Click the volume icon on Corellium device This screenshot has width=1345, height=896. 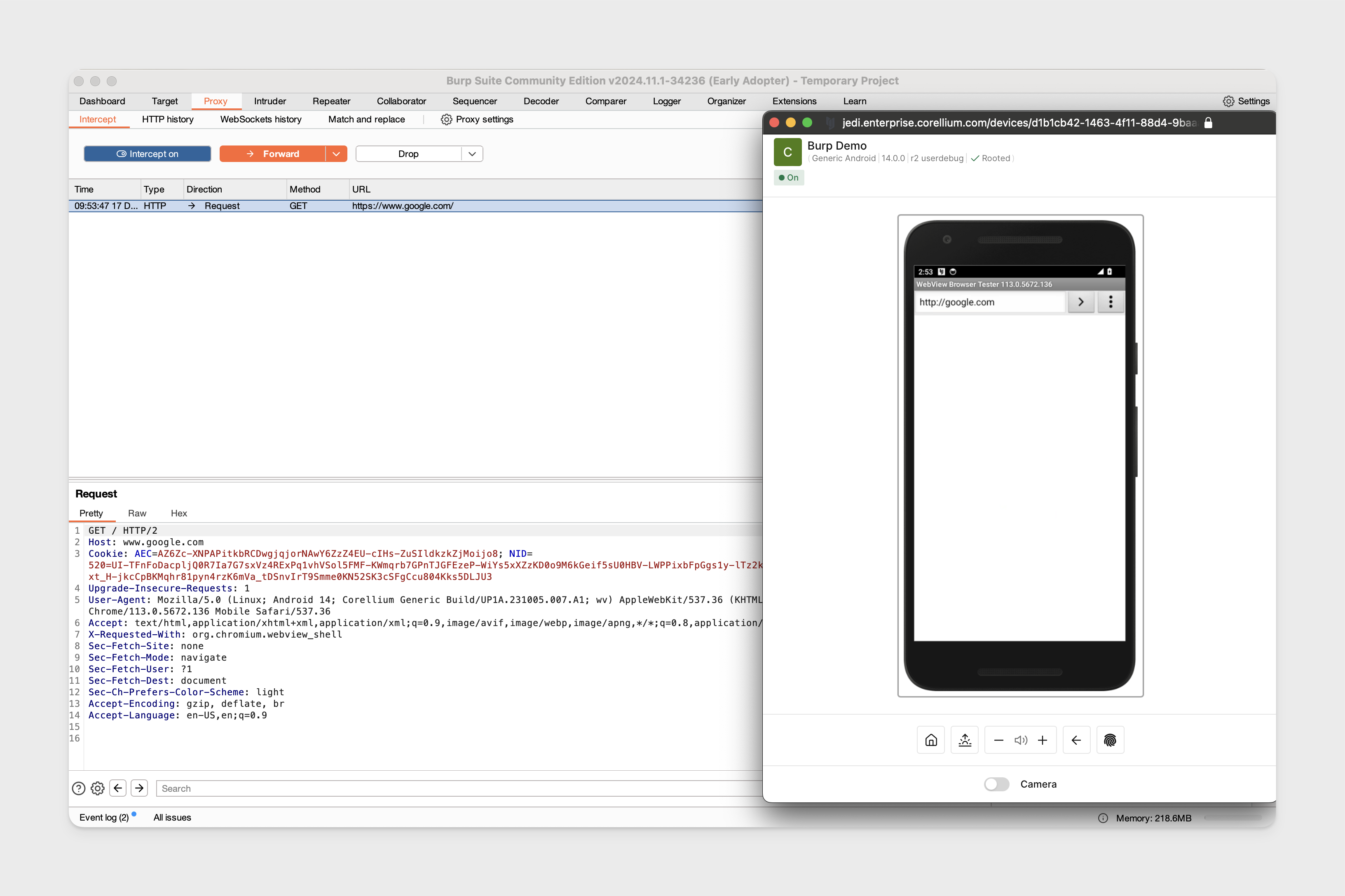(1021, 740)
